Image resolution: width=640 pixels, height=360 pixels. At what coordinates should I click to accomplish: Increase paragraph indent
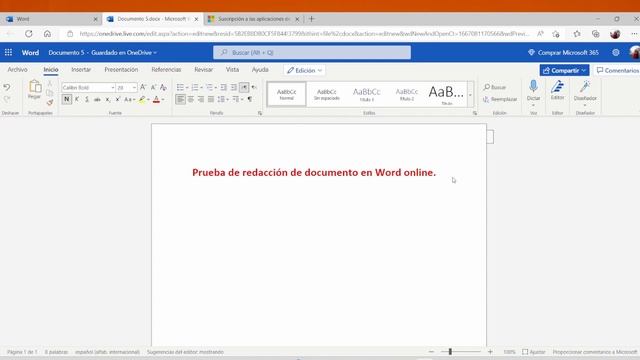[x=233, y=87]
